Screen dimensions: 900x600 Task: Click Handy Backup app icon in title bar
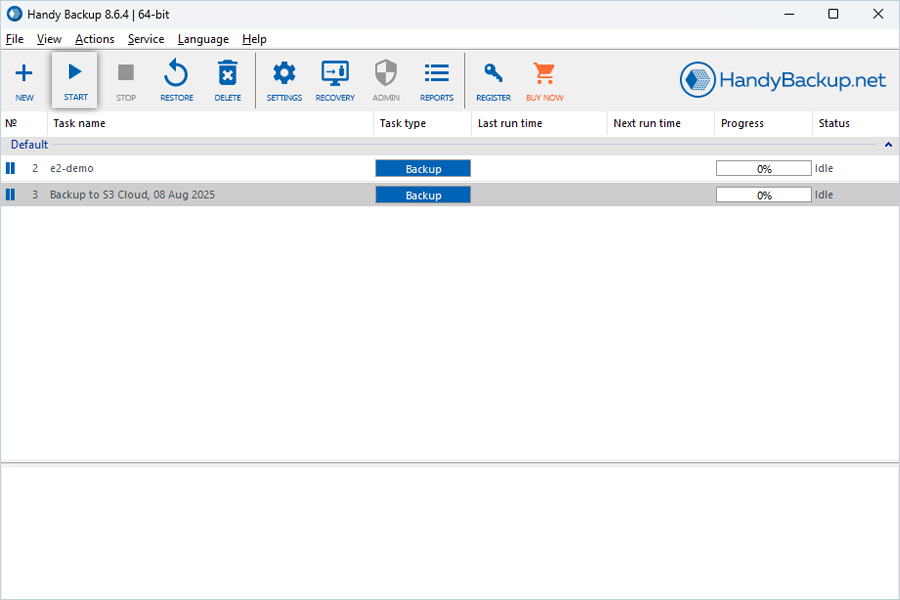(14, 14)
